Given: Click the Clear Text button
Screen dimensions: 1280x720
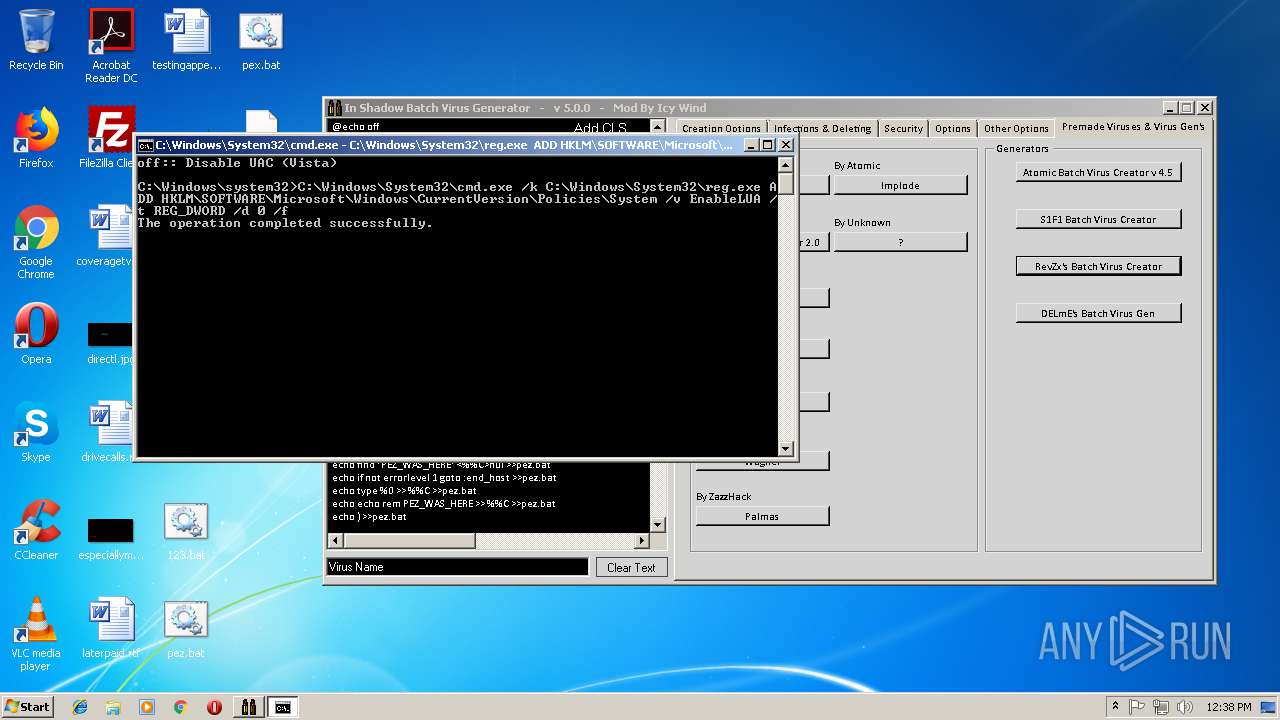Looking at the screenshot, I should point(631,567).
